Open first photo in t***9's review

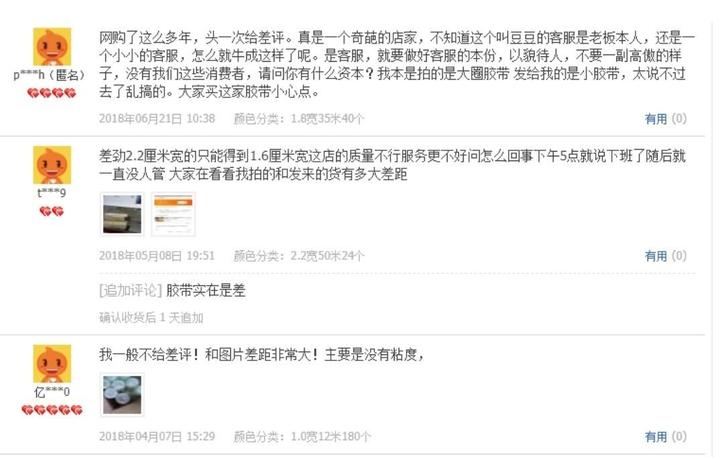[x=122, y=214]
